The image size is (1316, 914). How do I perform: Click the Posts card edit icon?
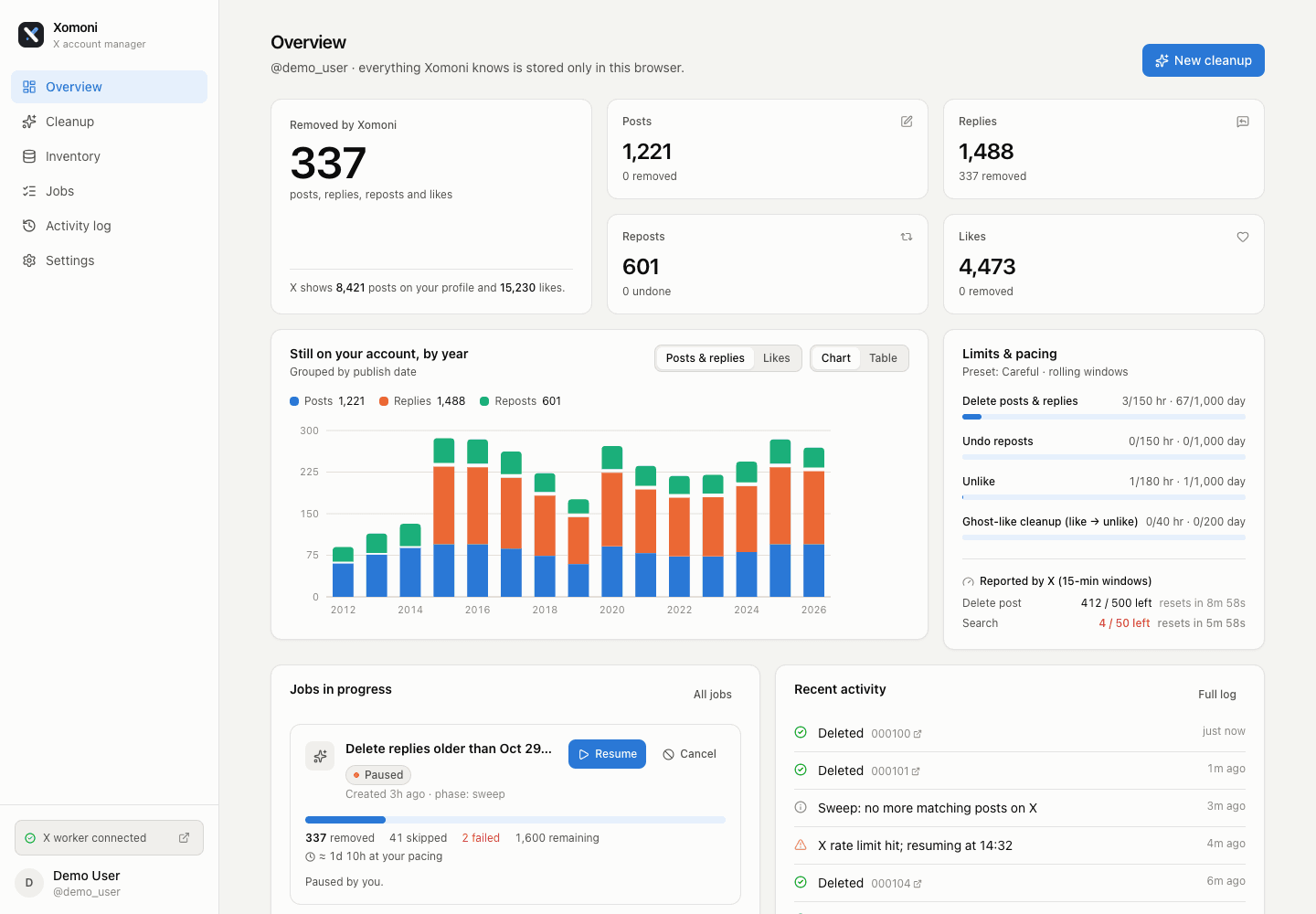point(907,122)
